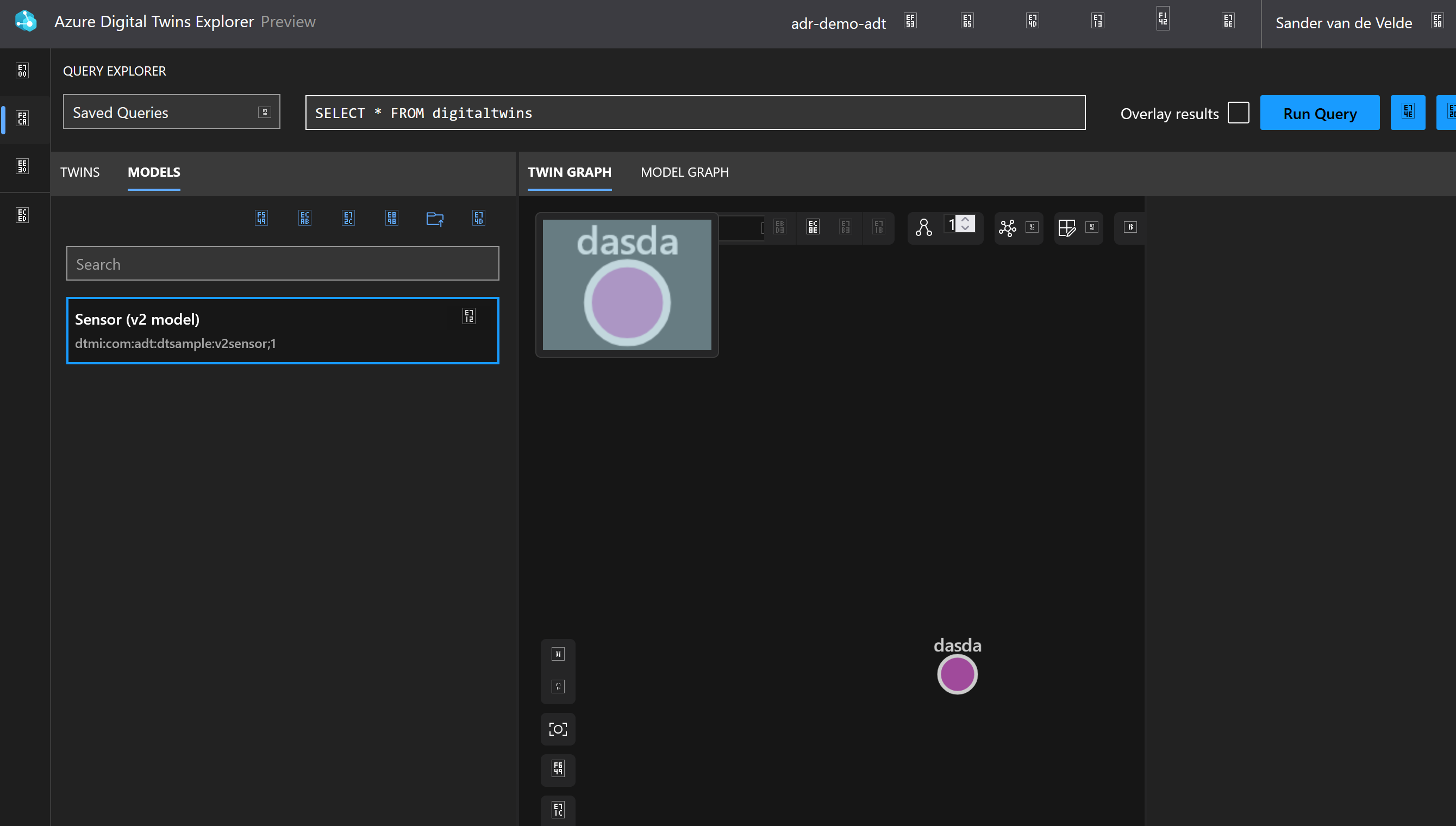This screenshot has width=1456, height=826.
Task: Click the second zoom control above center icon
Action: (x=558, y=686)
